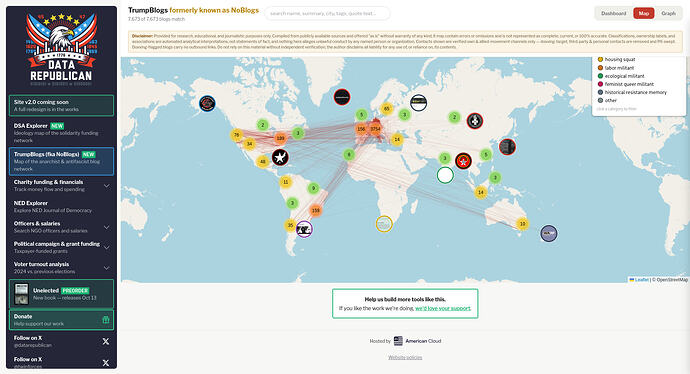Filter by labor militant orange swatch
690x374 pixels.
coord(600,68)
